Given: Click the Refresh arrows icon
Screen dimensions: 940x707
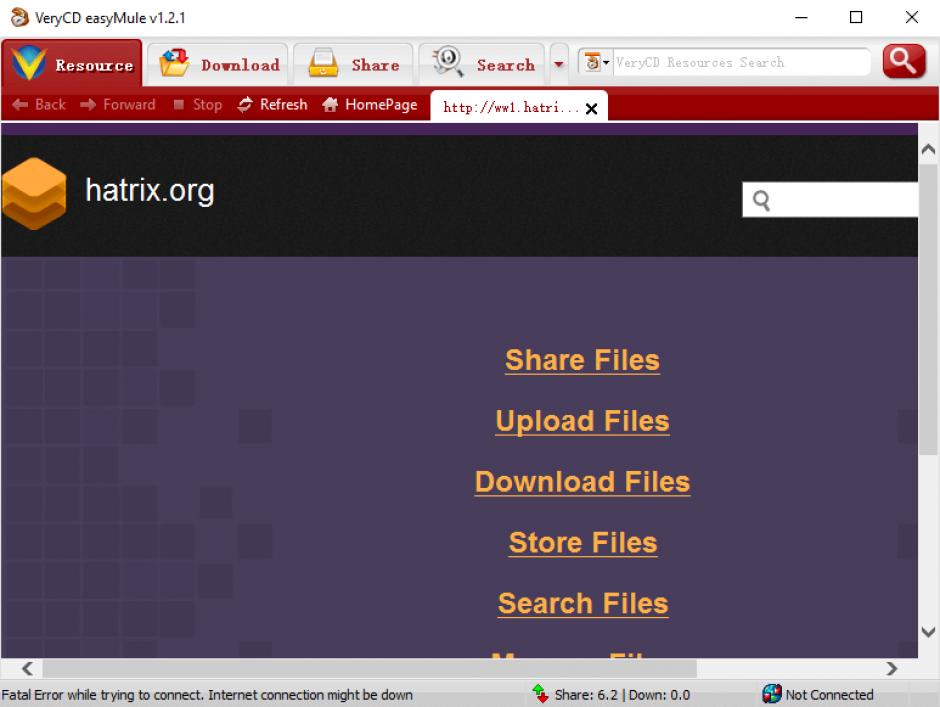Looking at the screenshot, I should point(245,105).
